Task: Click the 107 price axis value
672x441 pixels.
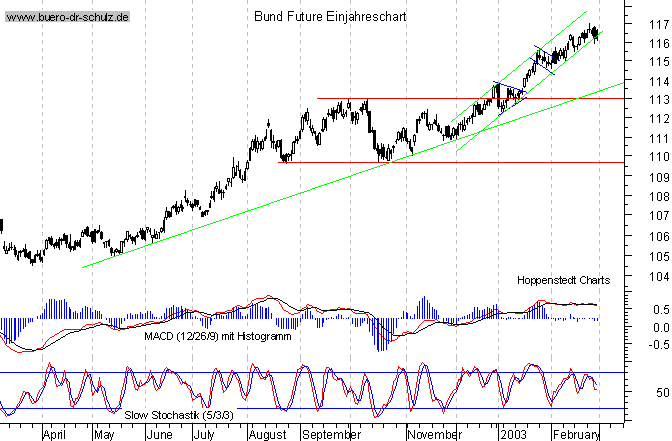Action: [x=659, y=216]
